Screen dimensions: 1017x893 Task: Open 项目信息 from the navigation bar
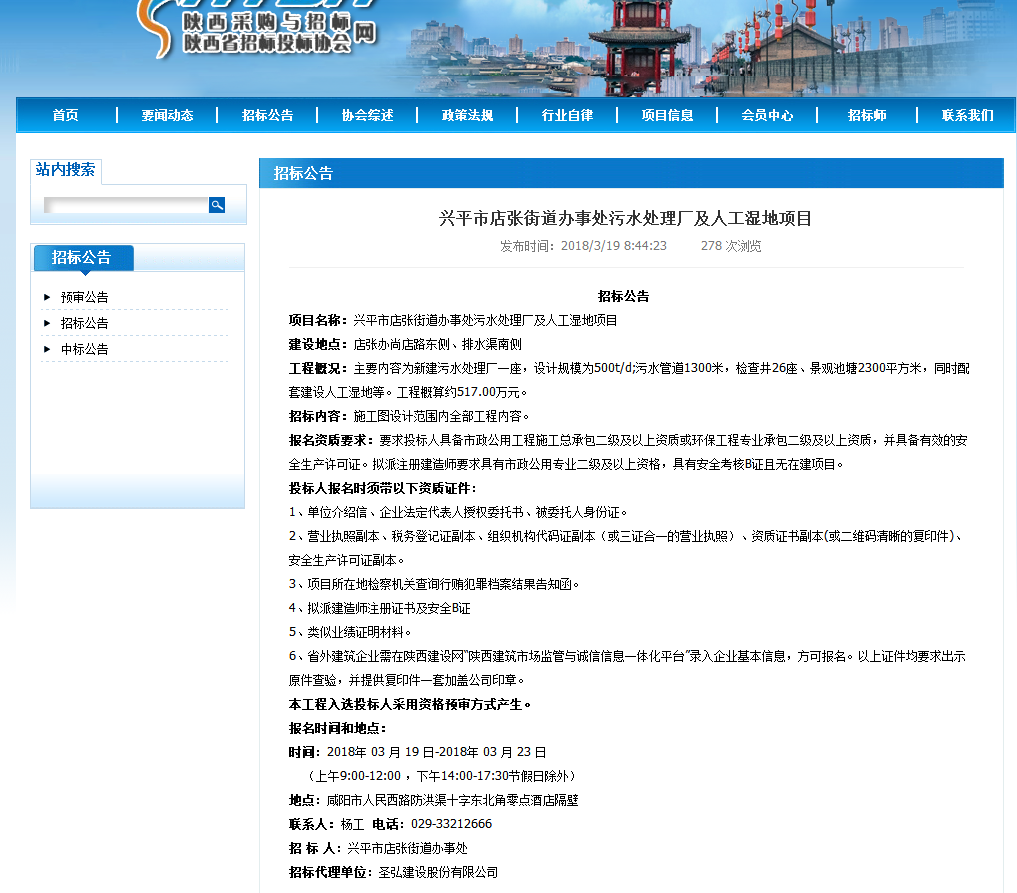coord(667,115)
